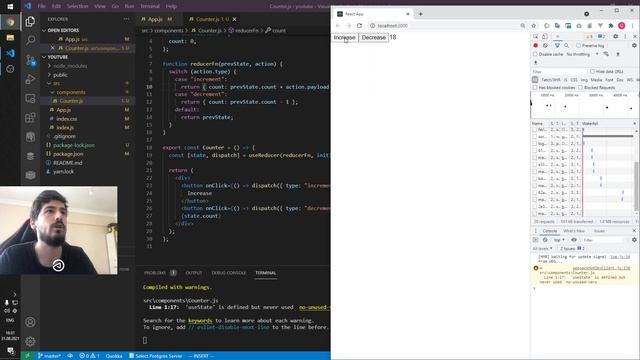Click the Windows Start button
The width and height of the screenshot is (640, 360).
10,6
